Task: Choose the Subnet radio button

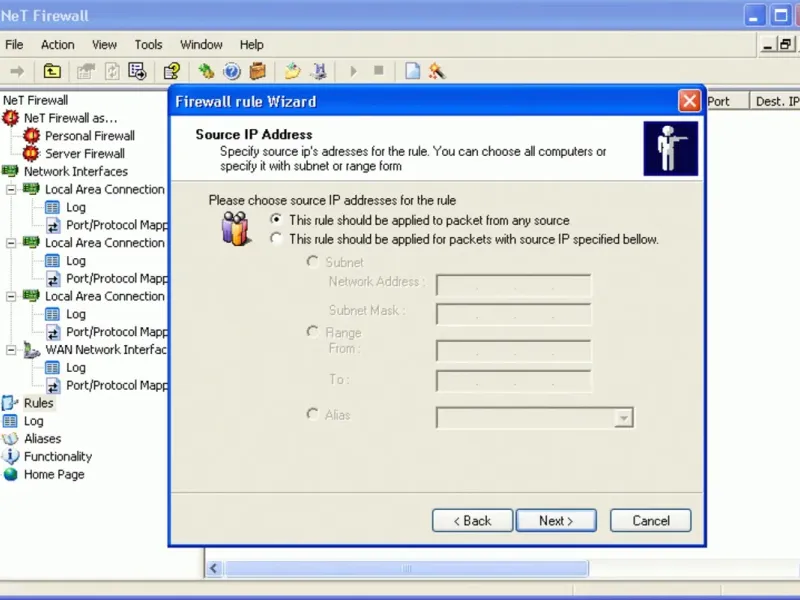Action: pyautogui.click(x=312, y=262)
